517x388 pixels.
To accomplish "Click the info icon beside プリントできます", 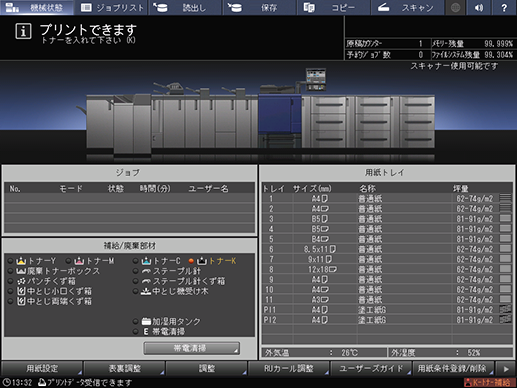I will [23, 31].
